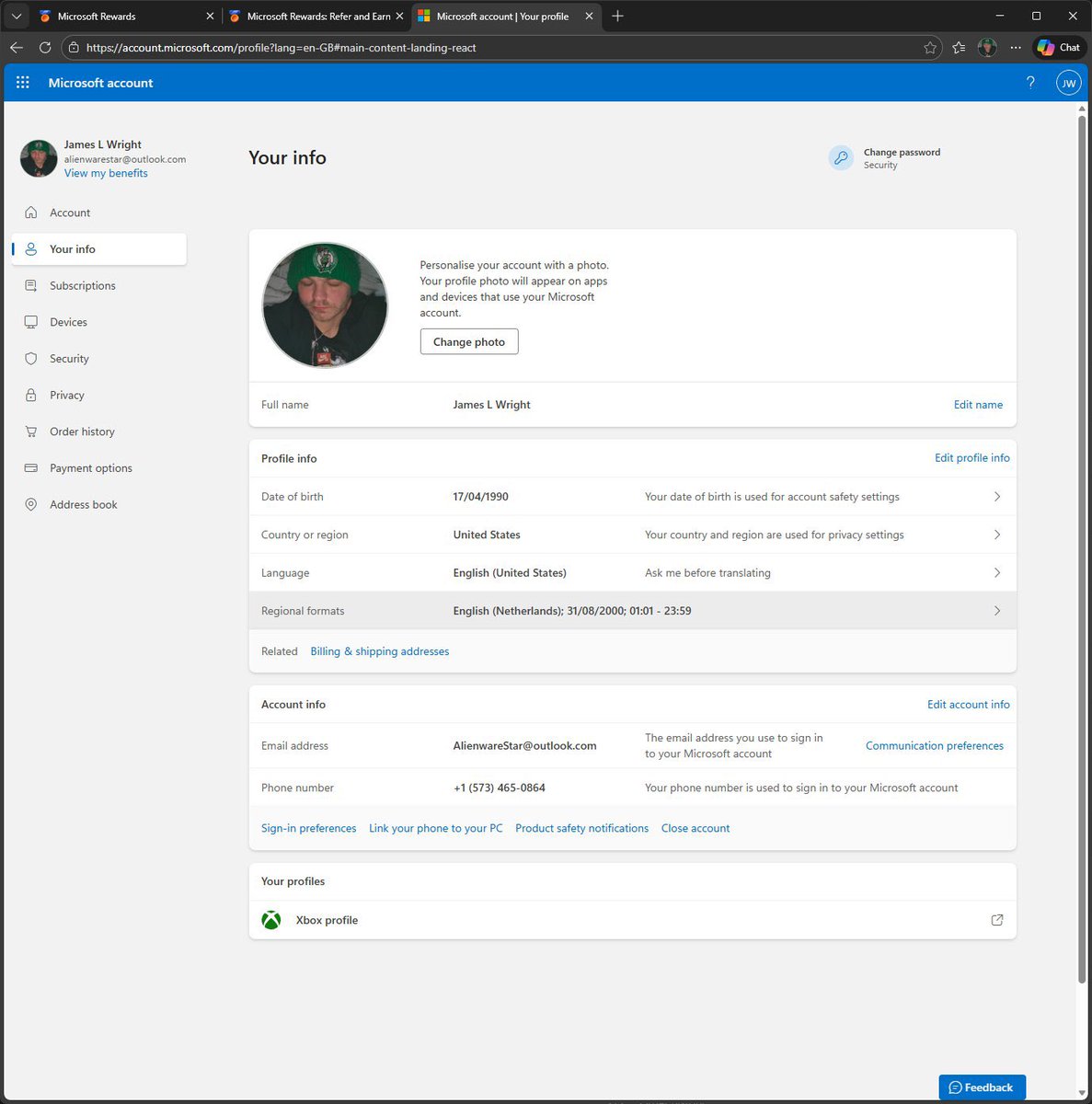The width and height of the screenshot is (1092, 1104).
Task: Add page to favorites with the star icon
Action: pyautogui.click(x=930, y=48)
